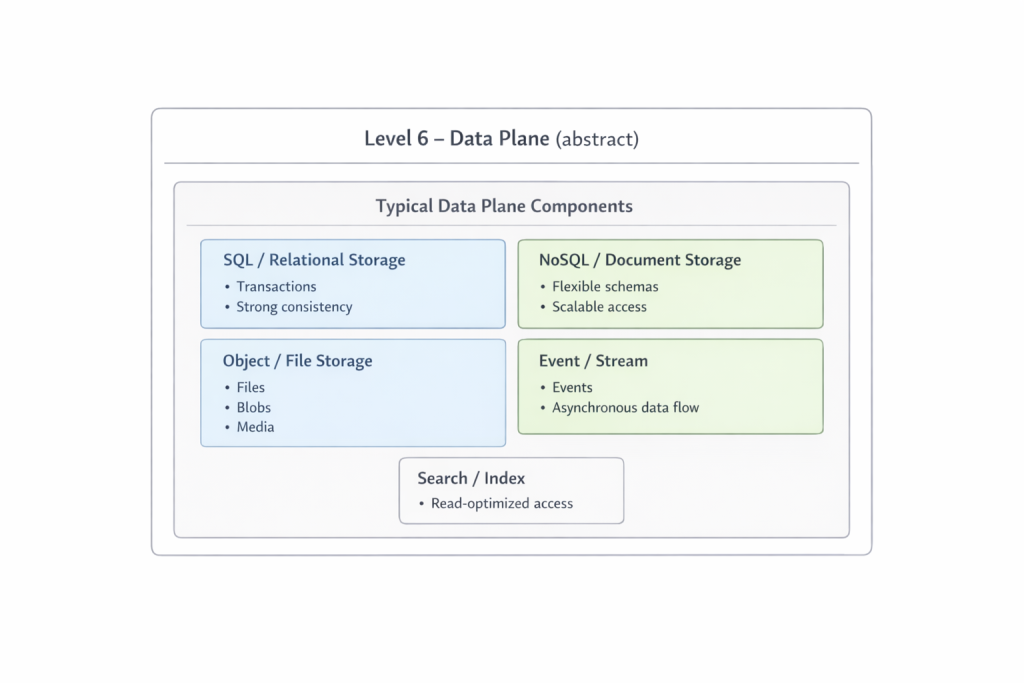1024x683 pixels.
Task: Click the "Scalable access" bullet item
Action: click(x=599, y=307)
